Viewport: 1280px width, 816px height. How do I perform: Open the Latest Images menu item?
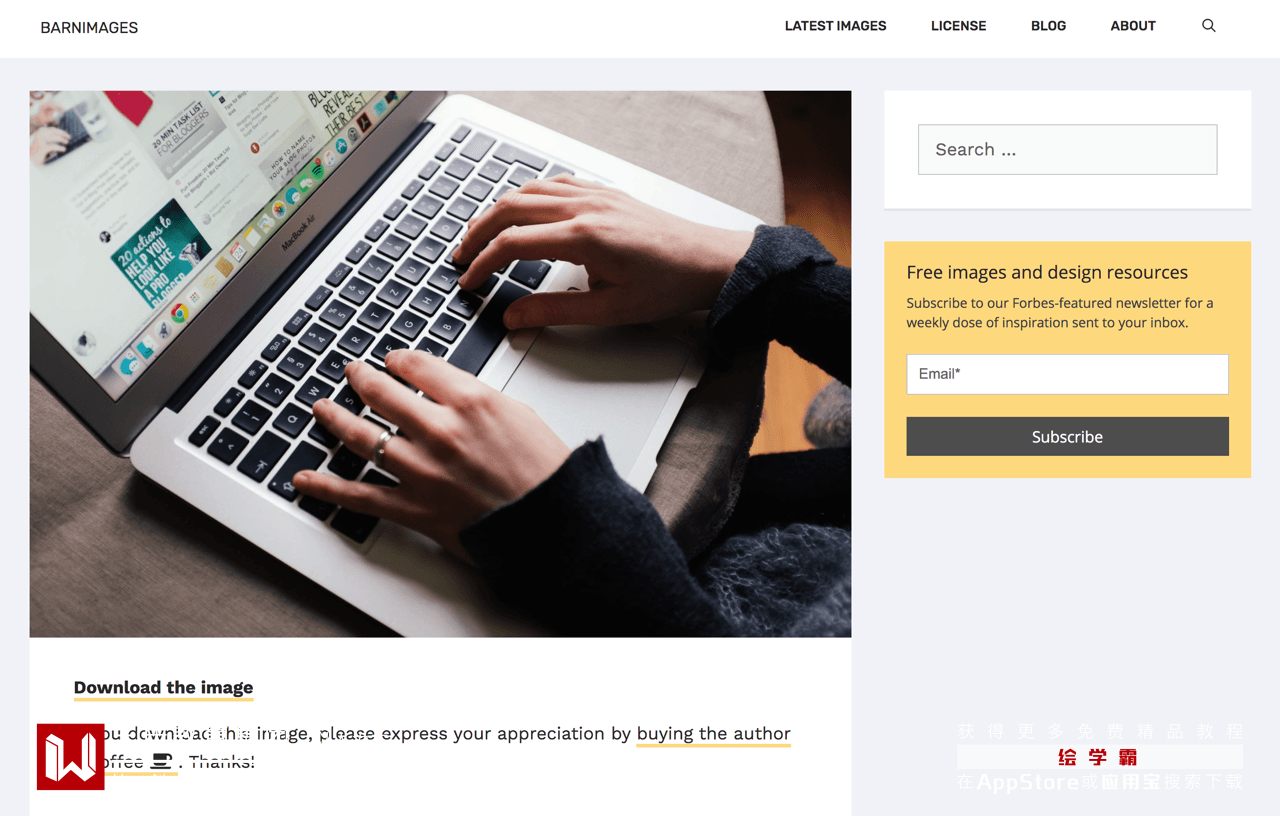(835, 26)
